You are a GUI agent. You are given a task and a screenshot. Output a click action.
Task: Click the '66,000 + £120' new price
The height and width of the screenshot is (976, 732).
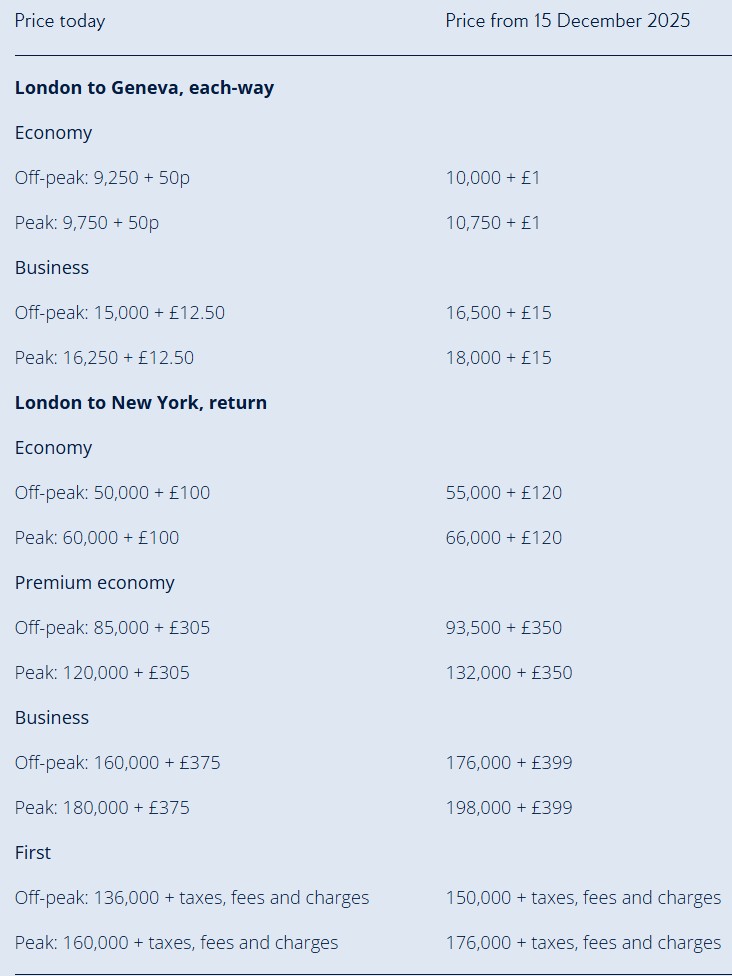pos(504,538)
